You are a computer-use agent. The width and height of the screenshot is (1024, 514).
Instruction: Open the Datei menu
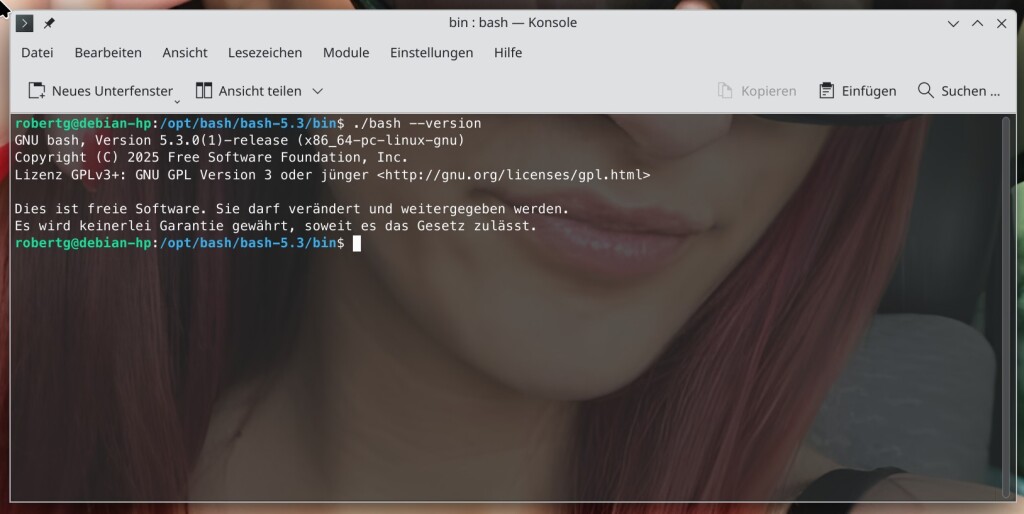[x=37, y=53]
